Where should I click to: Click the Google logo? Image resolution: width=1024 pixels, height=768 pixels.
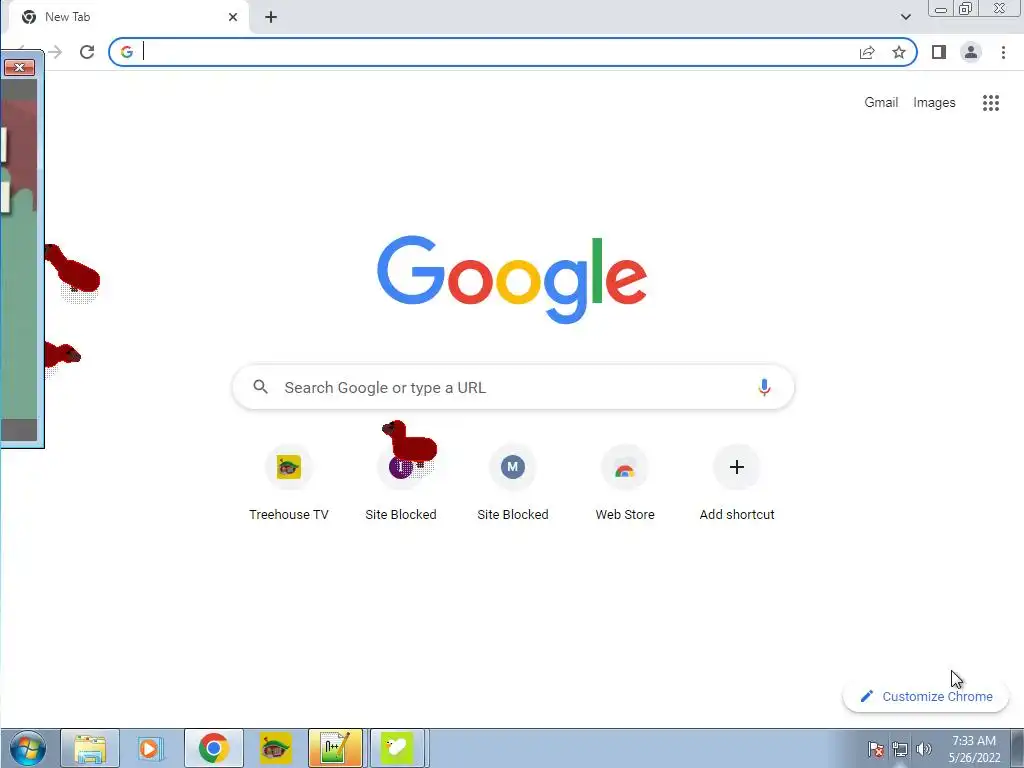pos(512,280)
